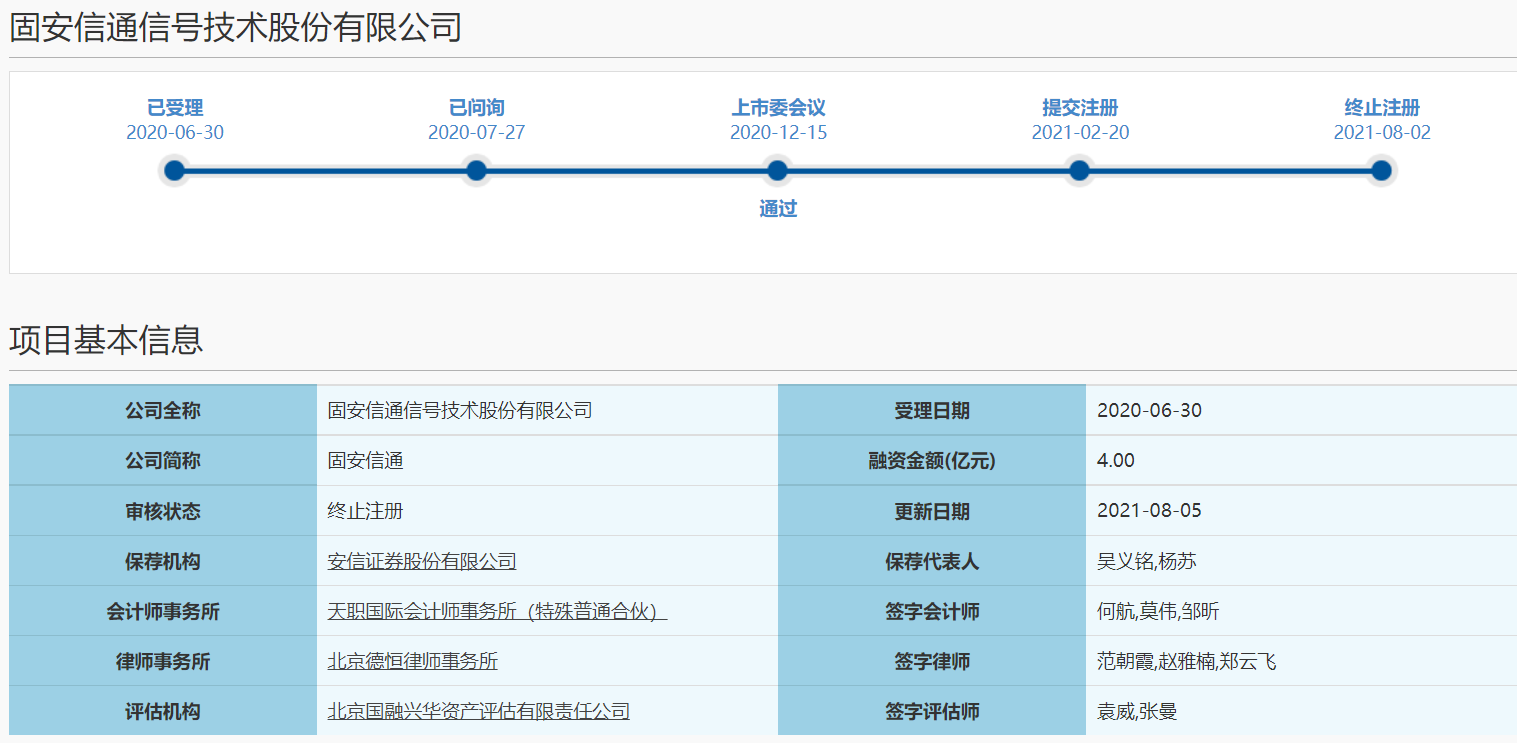Click the 公司简称 header cell

pyautogui.click(x=163, y=461)
